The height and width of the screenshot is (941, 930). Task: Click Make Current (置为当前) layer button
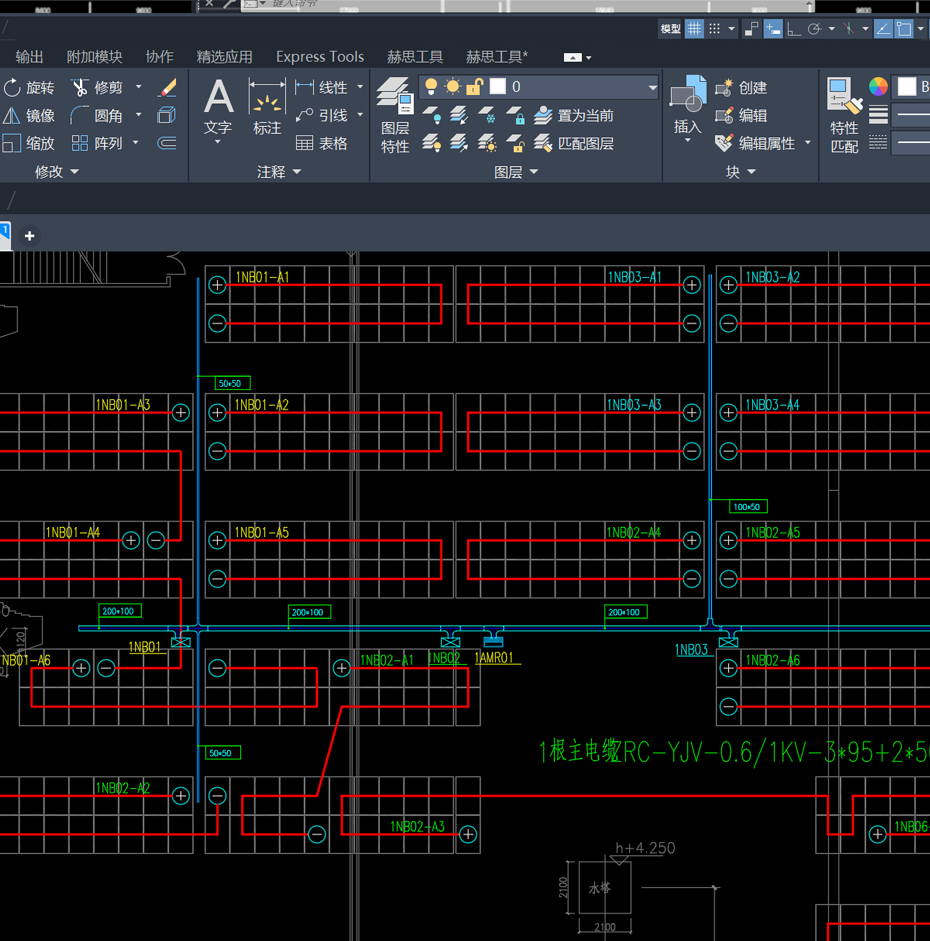574,115
